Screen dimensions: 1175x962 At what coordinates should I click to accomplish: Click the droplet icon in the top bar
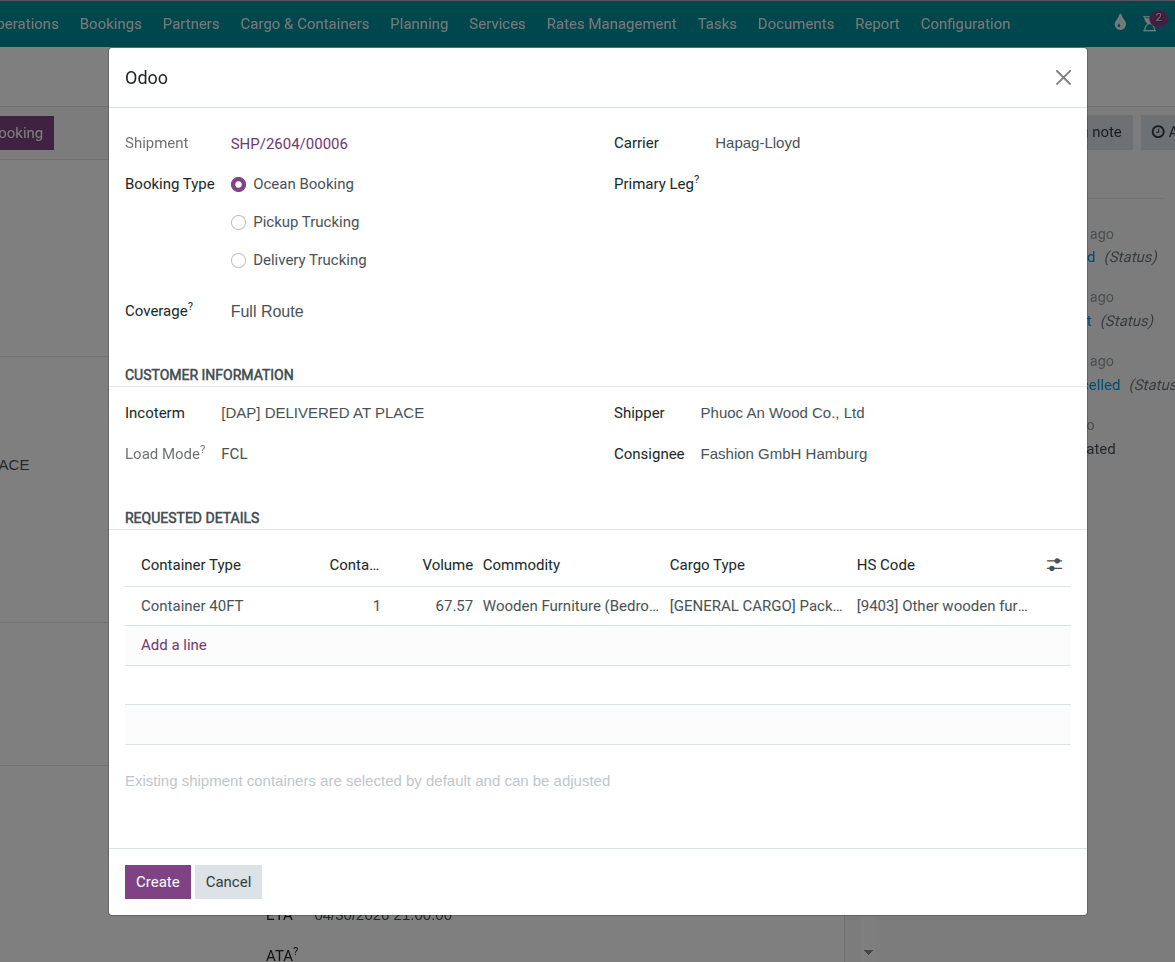click(x=1119, y=20)
